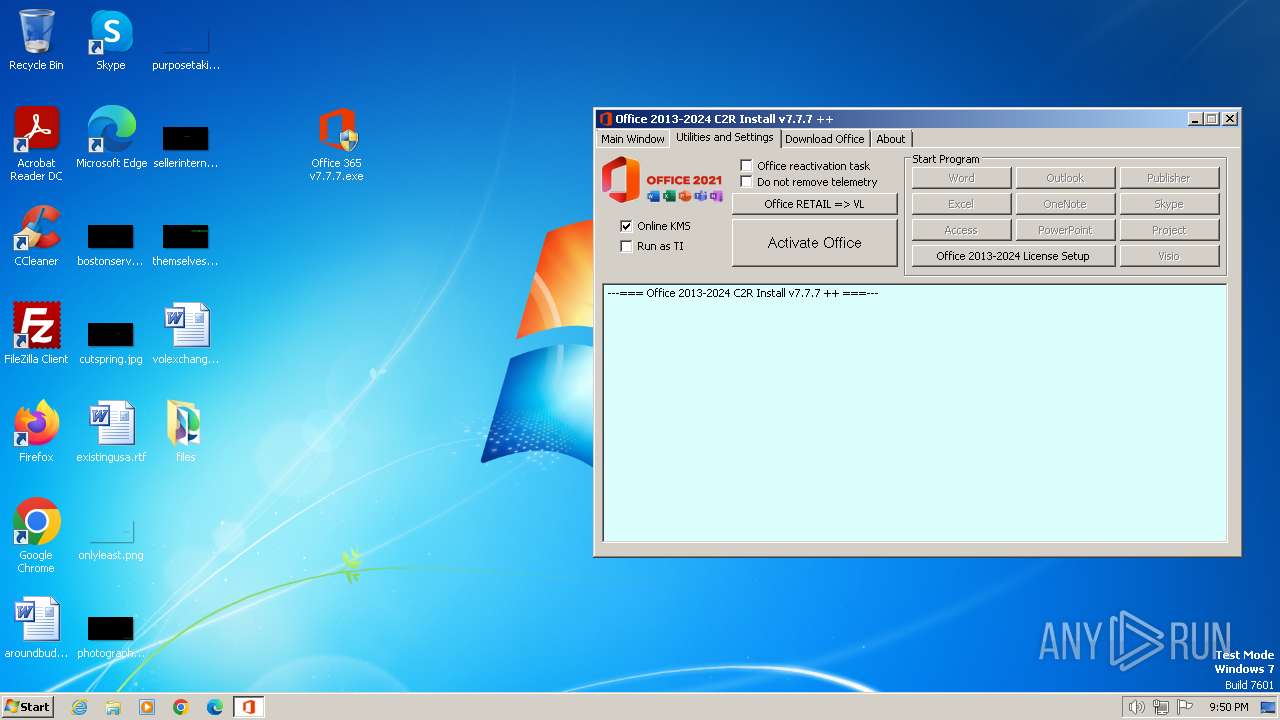Switch to the Main Window tab
1280x720 pixels.
pyautogui.click(x=633, y=139)
